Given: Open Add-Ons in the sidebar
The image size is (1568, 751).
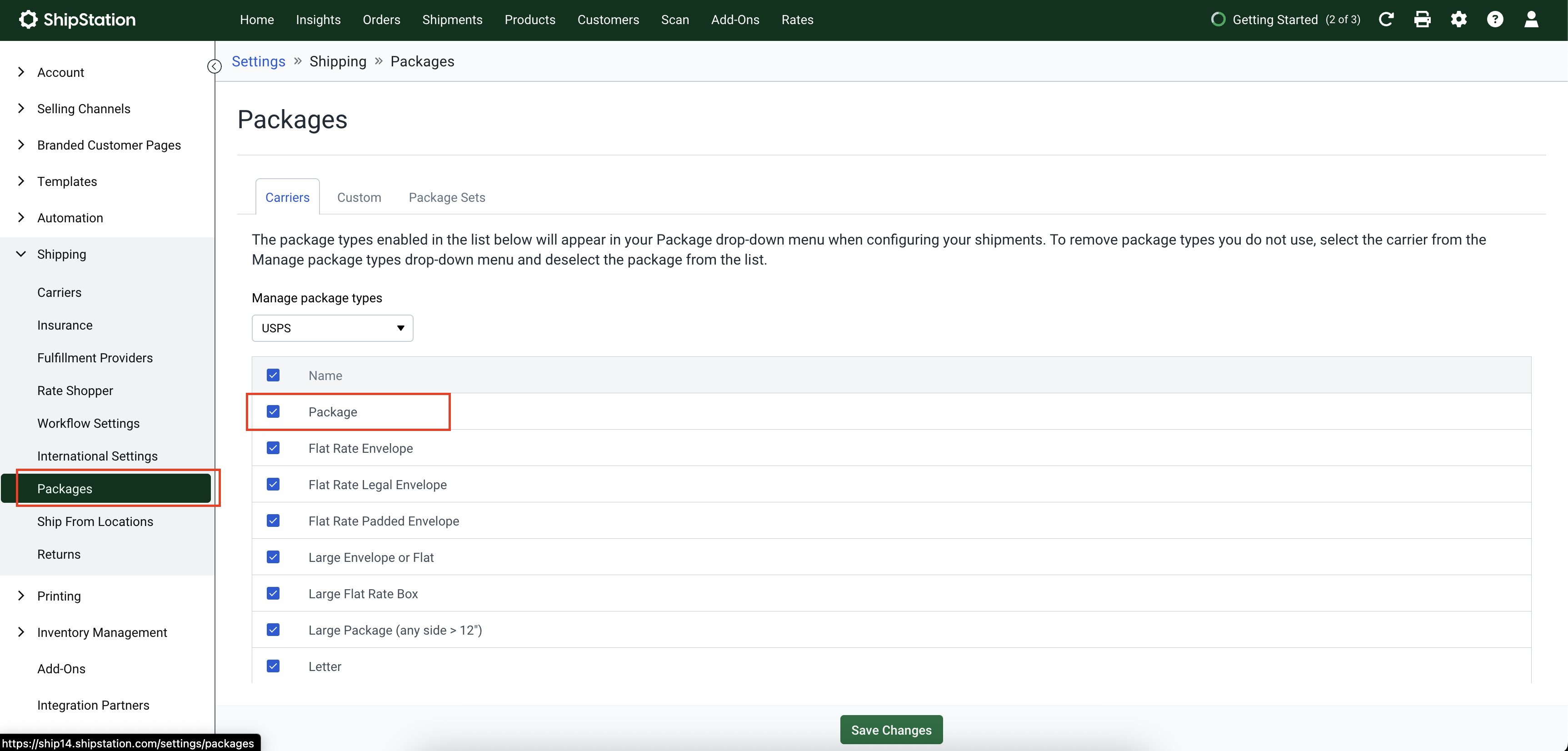Looking at the screenshot, I should 61,669.
